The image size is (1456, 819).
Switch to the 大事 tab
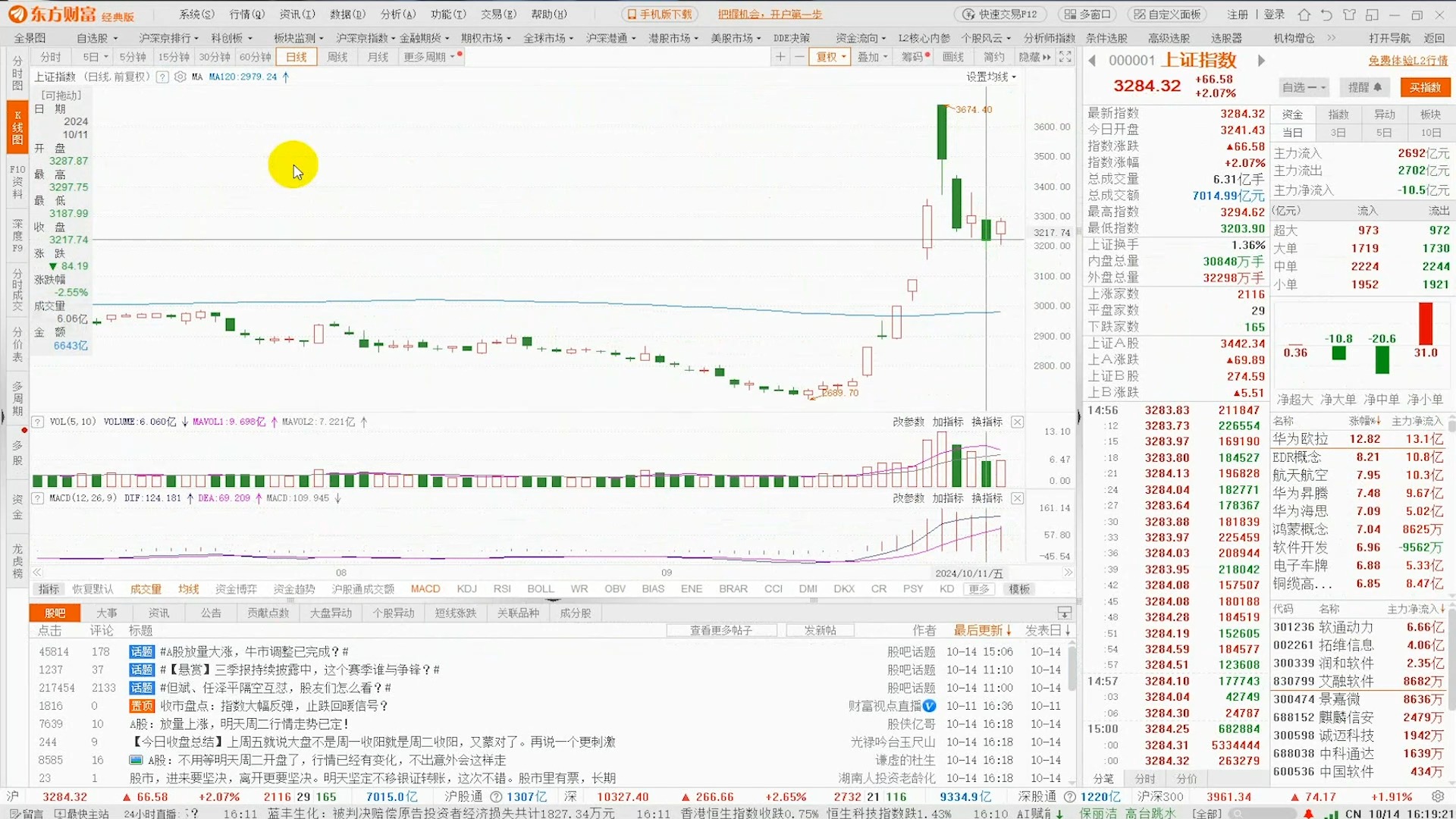tap(107, 613)
